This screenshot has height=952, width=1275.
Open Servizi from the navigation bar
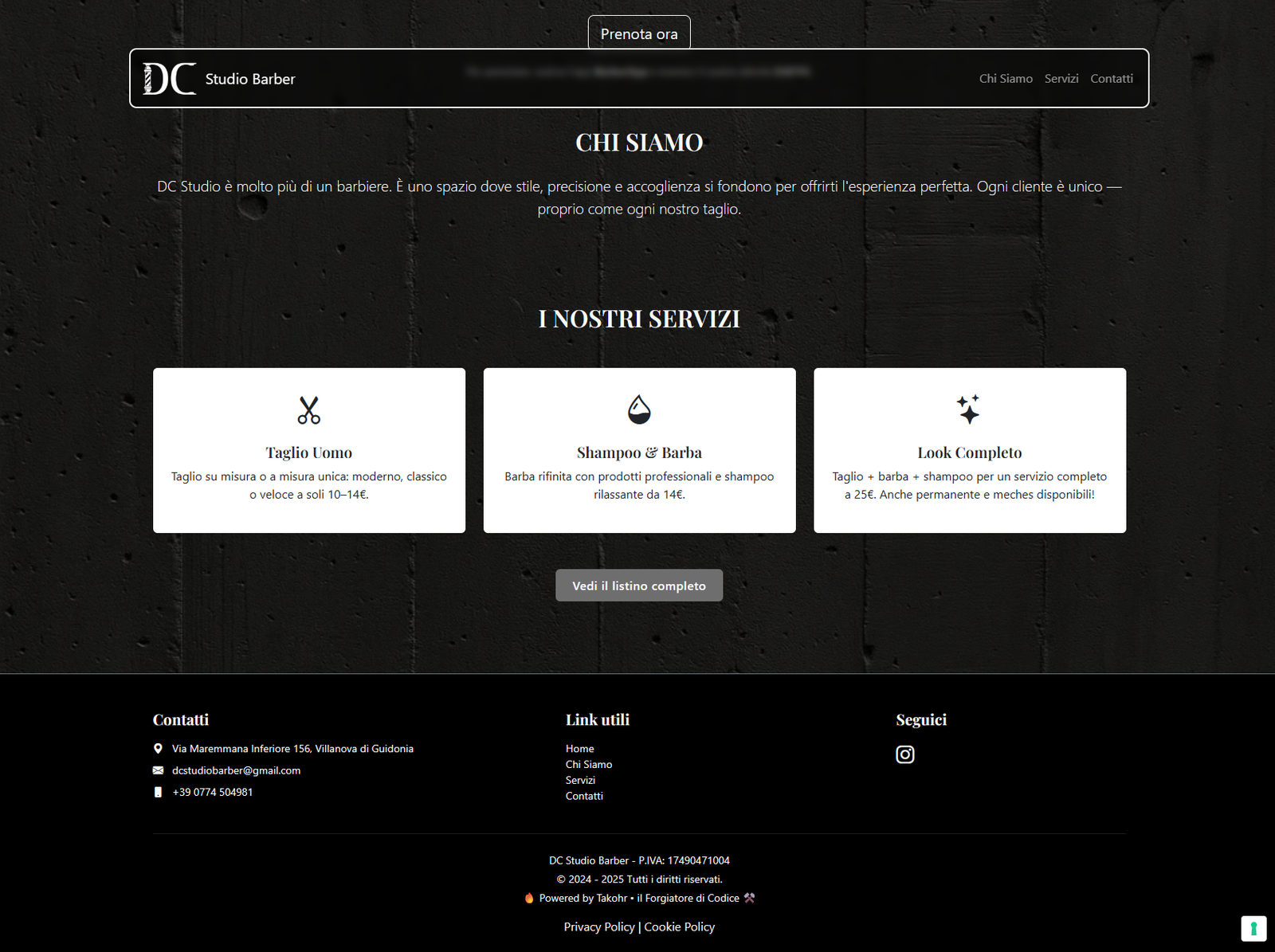(x=1061, y=78)
